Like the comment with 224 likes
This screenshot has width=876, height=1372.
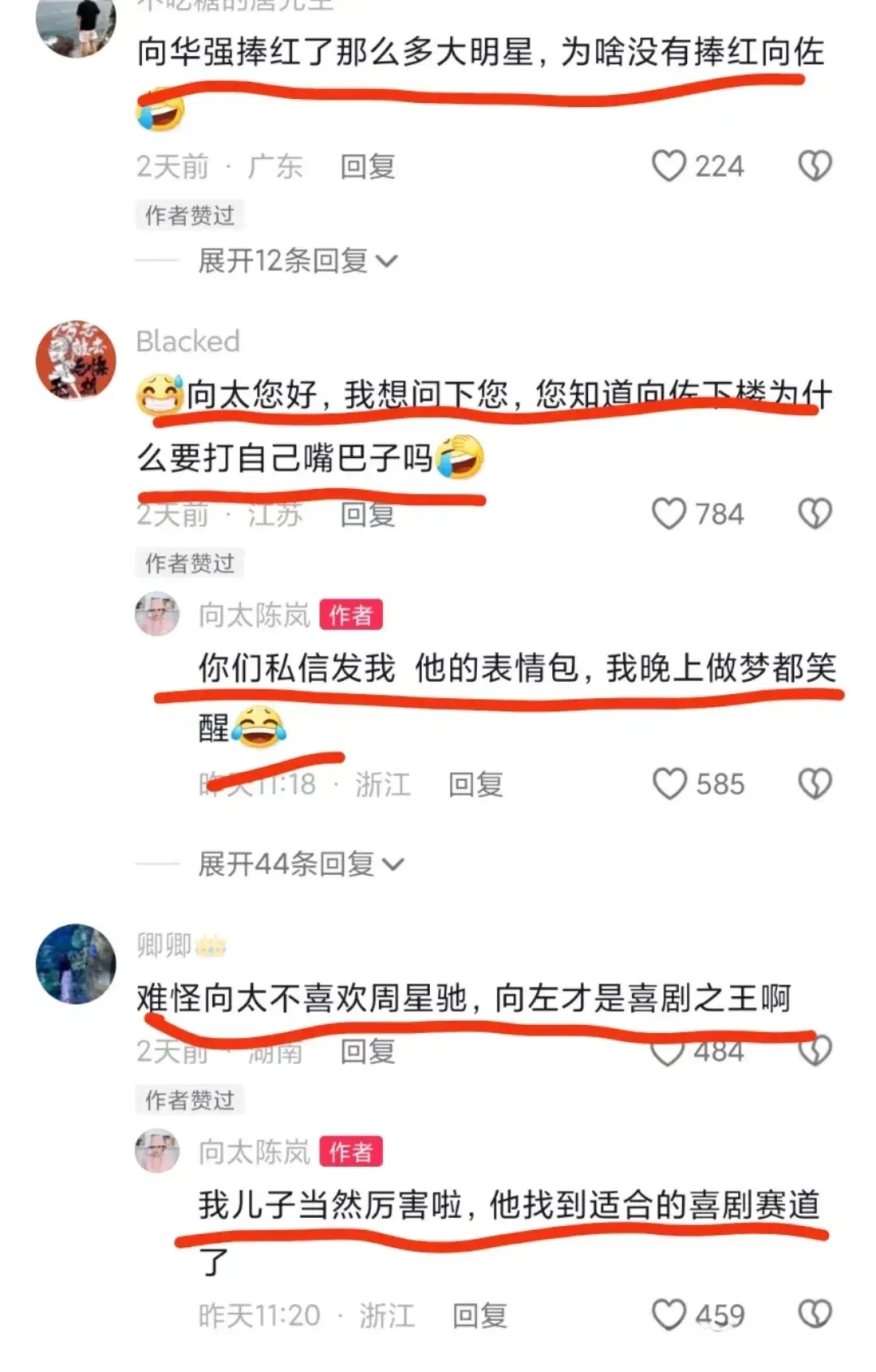point(669,166)
